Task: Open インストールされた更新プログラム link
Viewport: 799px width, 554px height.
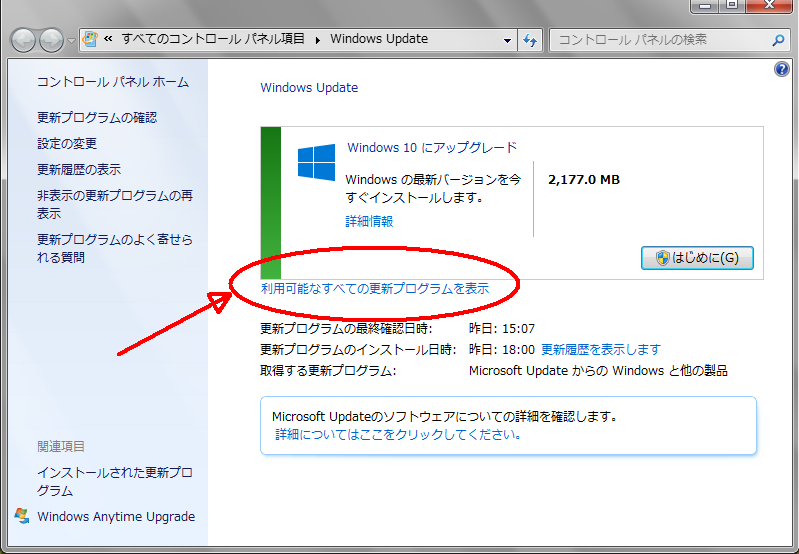Action: [x=115, y=482]
